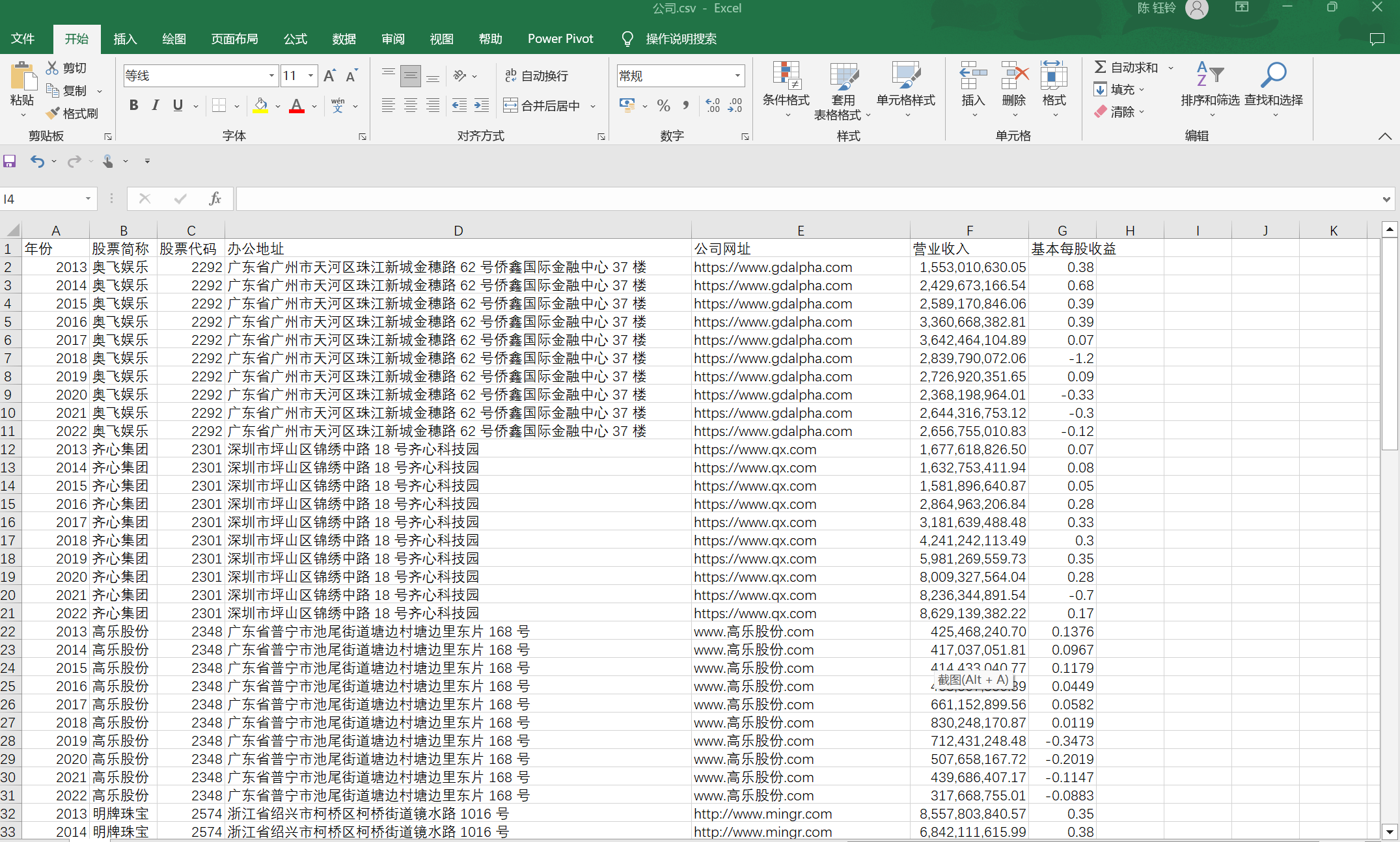Toggle middle vertical alignment

click(410, 75)
